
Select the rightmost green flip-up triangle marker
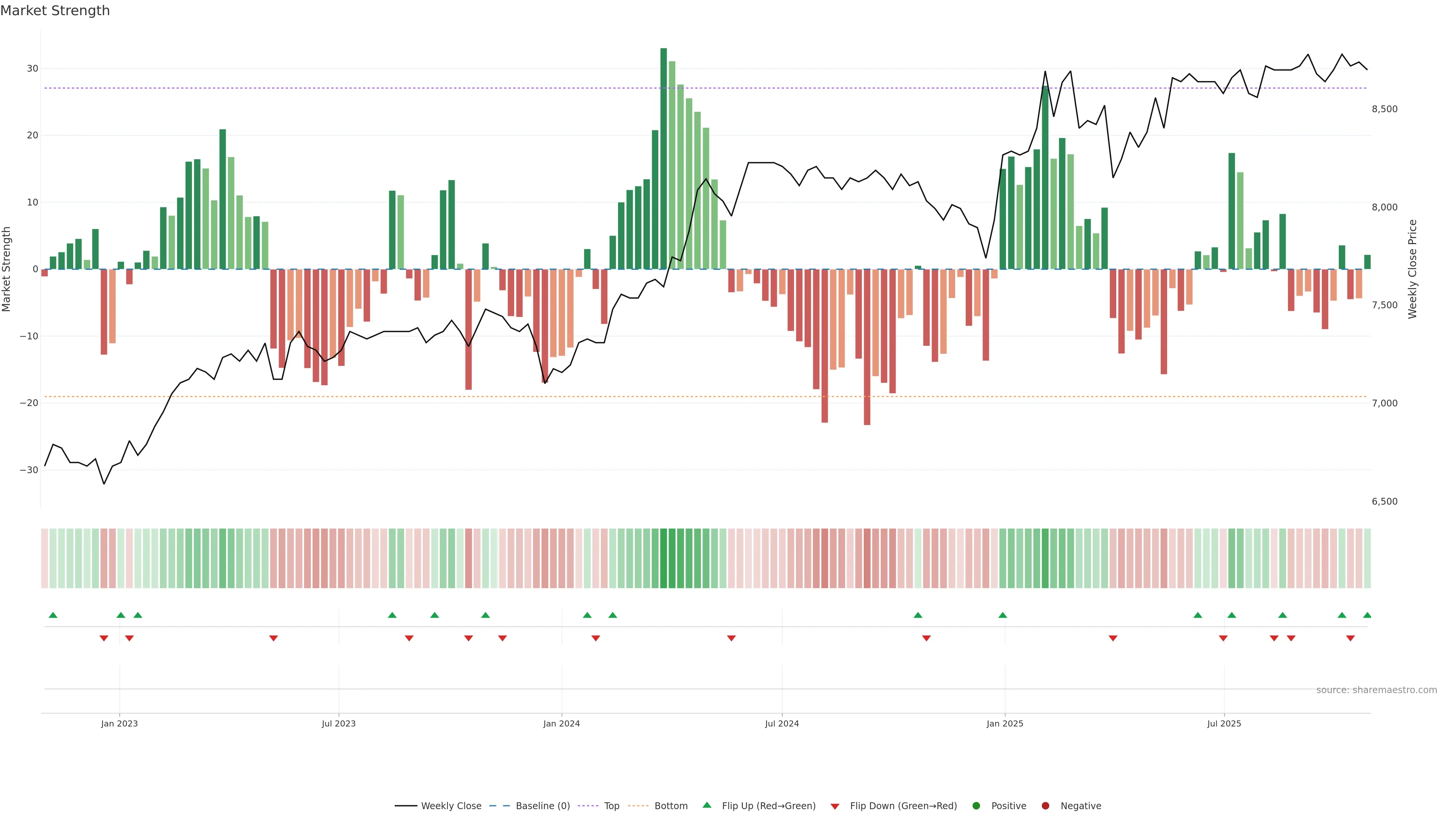point(1367,615)
